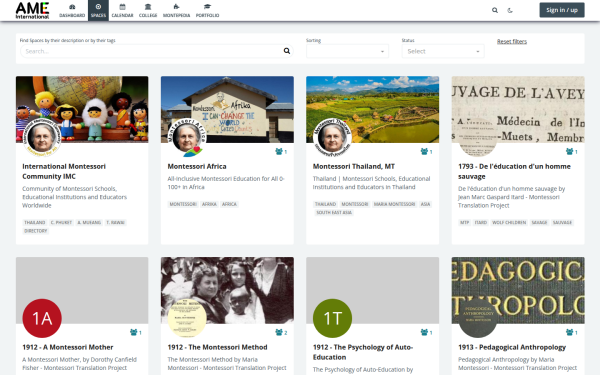Click the Reset filters link
This screenshot has height=375, width=600.
pos(512,41)
